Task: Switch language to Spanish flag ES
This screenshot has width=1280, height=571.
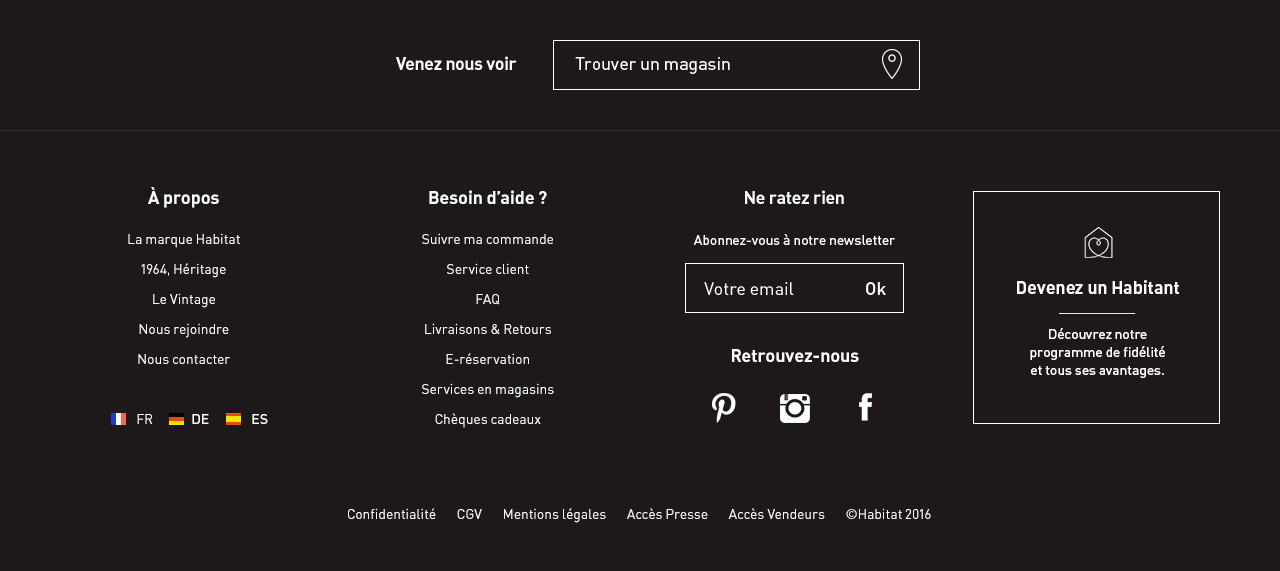Action: click(x=247, y=420)
